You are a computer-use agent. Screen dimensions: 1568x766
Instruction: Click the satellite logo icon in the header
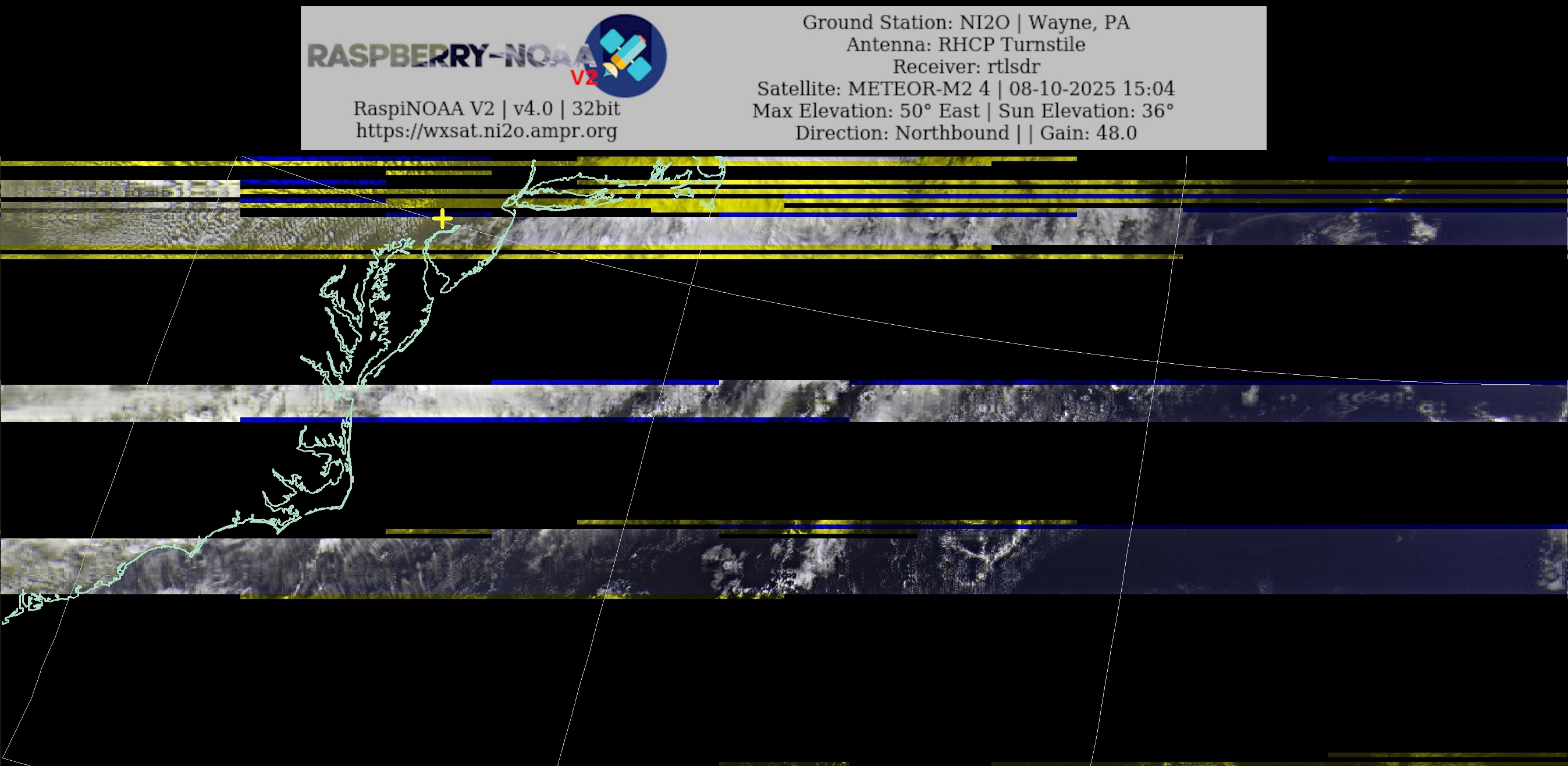click(x=625, y=55)
